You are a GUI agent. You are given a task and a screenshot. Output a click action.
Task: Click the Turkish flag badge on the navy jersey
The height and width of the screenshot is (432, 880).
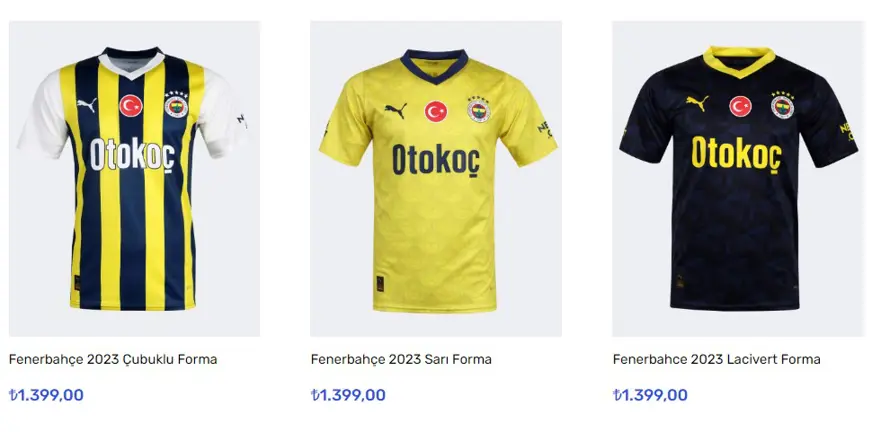click(x=740, y=106)
